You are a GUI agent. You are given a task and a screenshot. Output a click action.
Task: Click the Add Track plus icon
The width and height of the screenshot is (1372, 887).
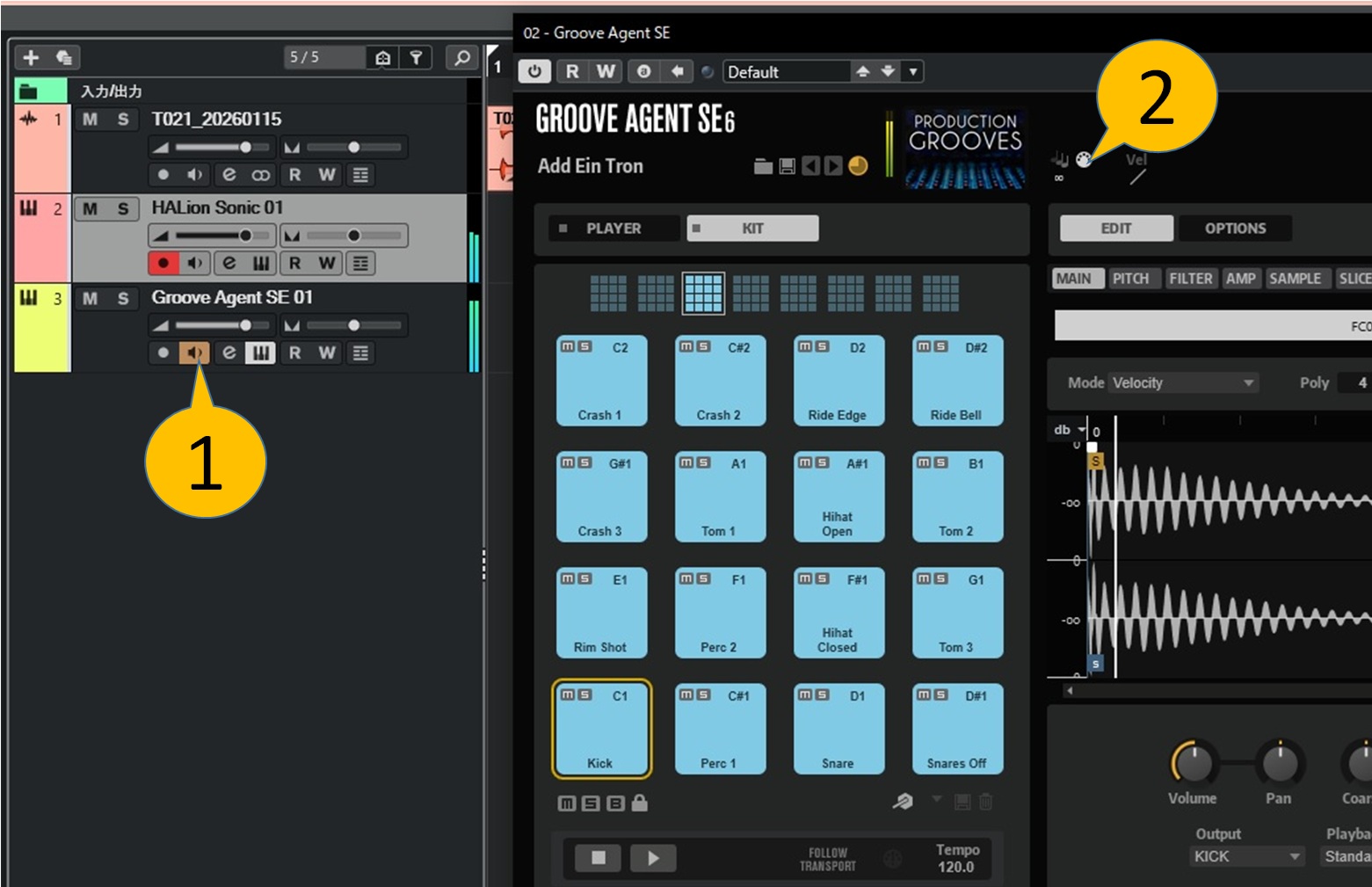(x=32, y=57)
